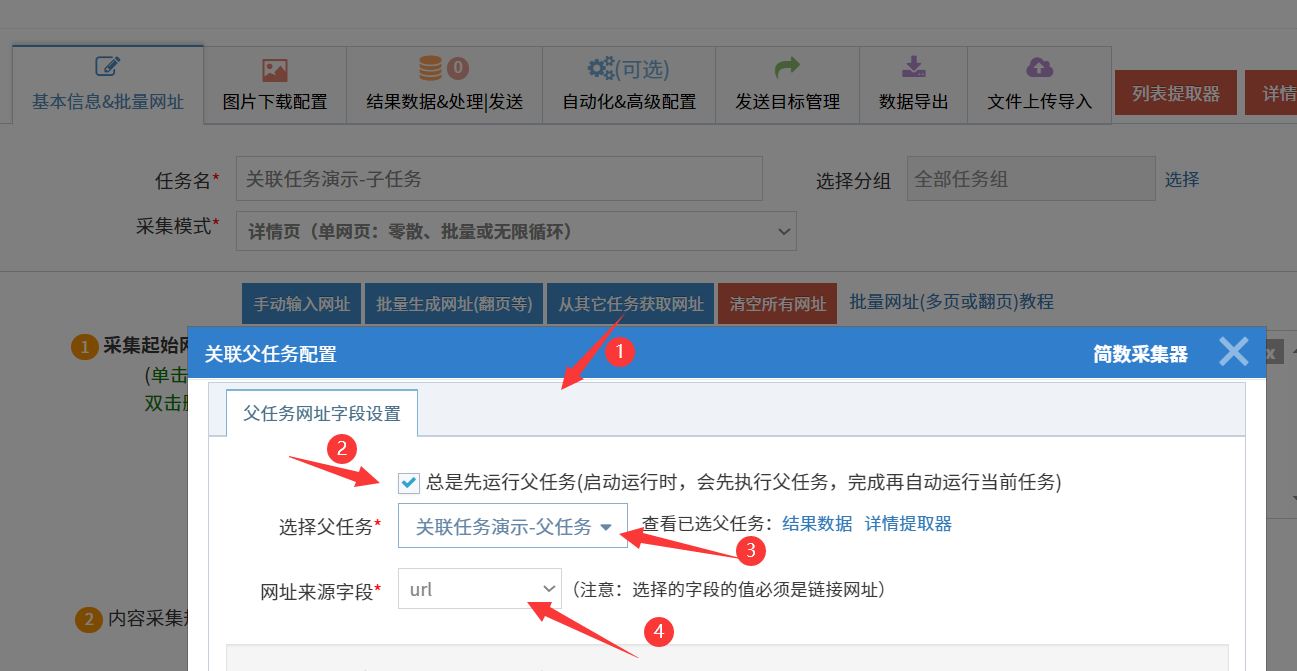Open the 批量网址(多页或翻页)教程 link

tap(951, 301)
